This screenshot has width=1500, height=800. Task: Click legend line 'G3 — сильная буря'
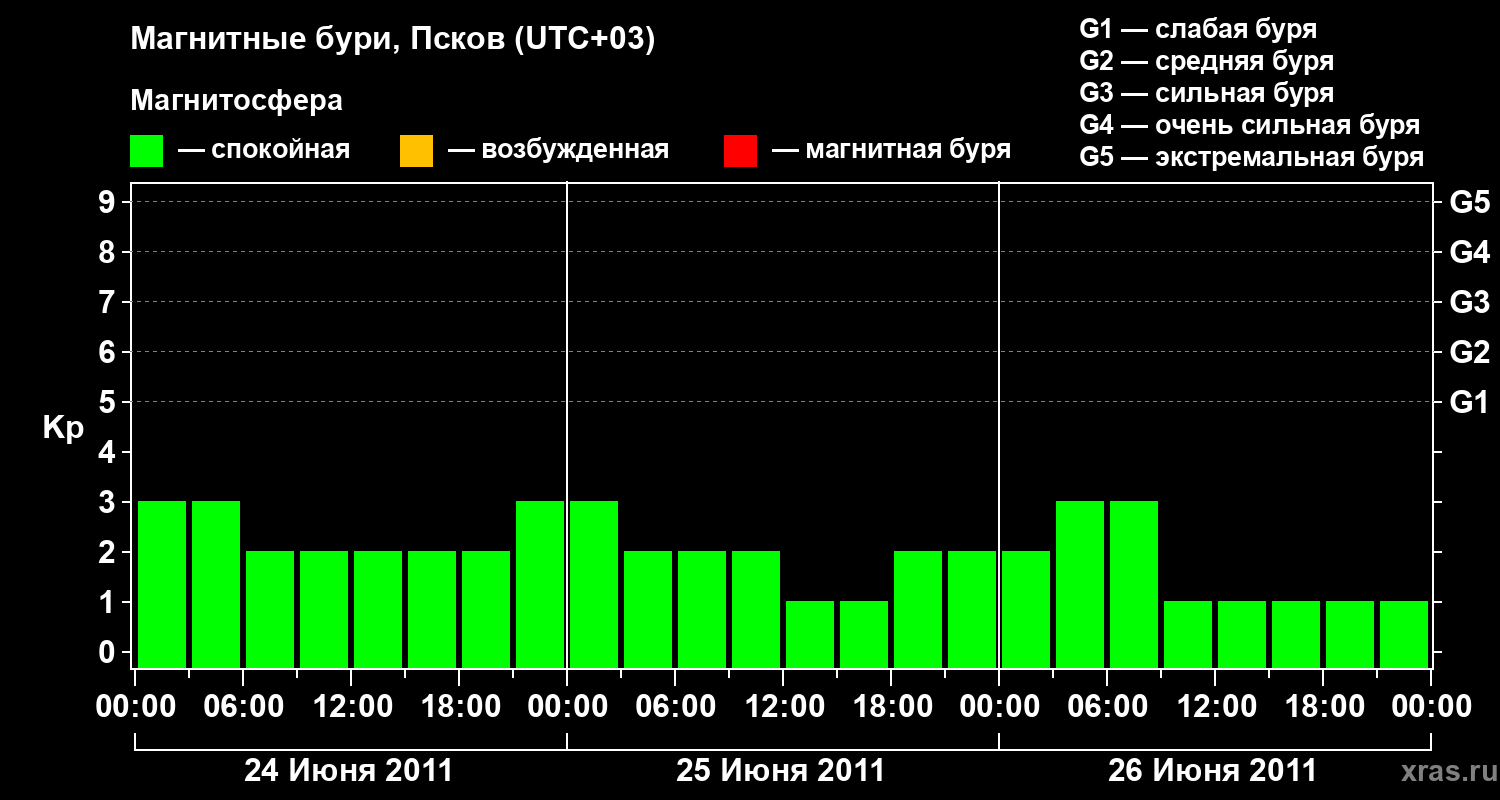(1207, 93)
